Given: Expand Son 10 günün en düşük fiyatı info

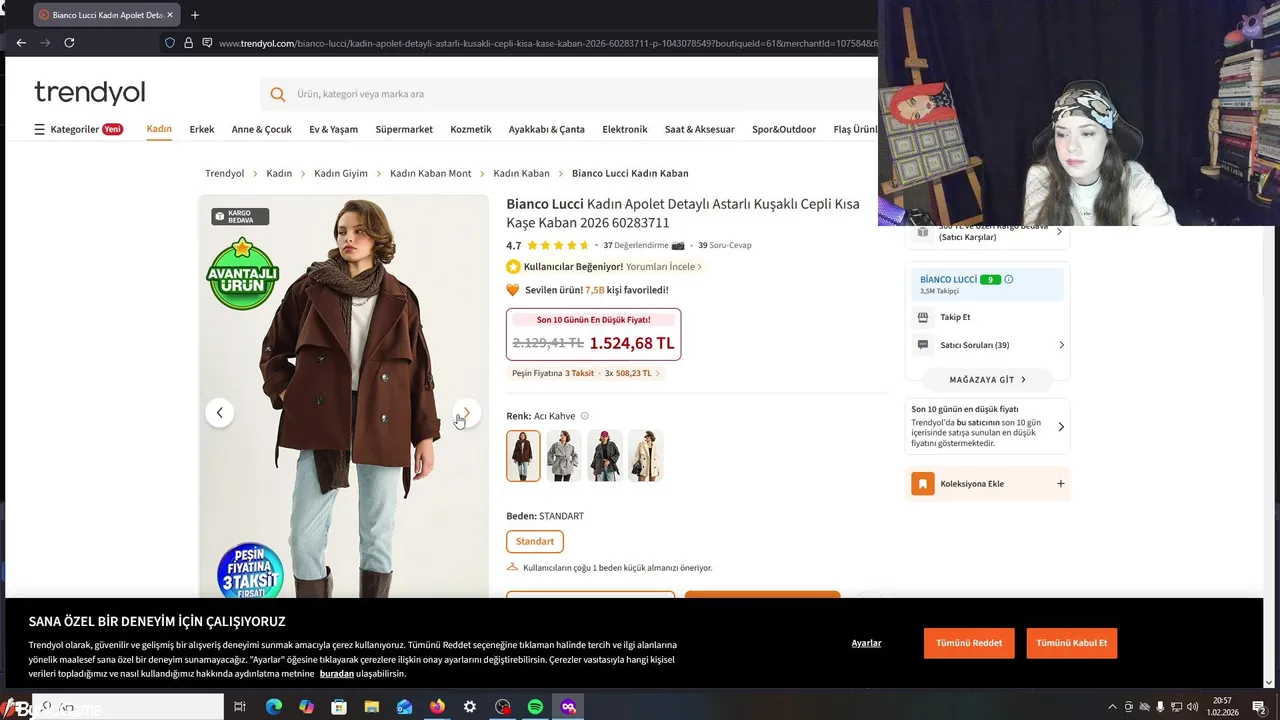Looking at the screenshot, I should tap(987, 426).
